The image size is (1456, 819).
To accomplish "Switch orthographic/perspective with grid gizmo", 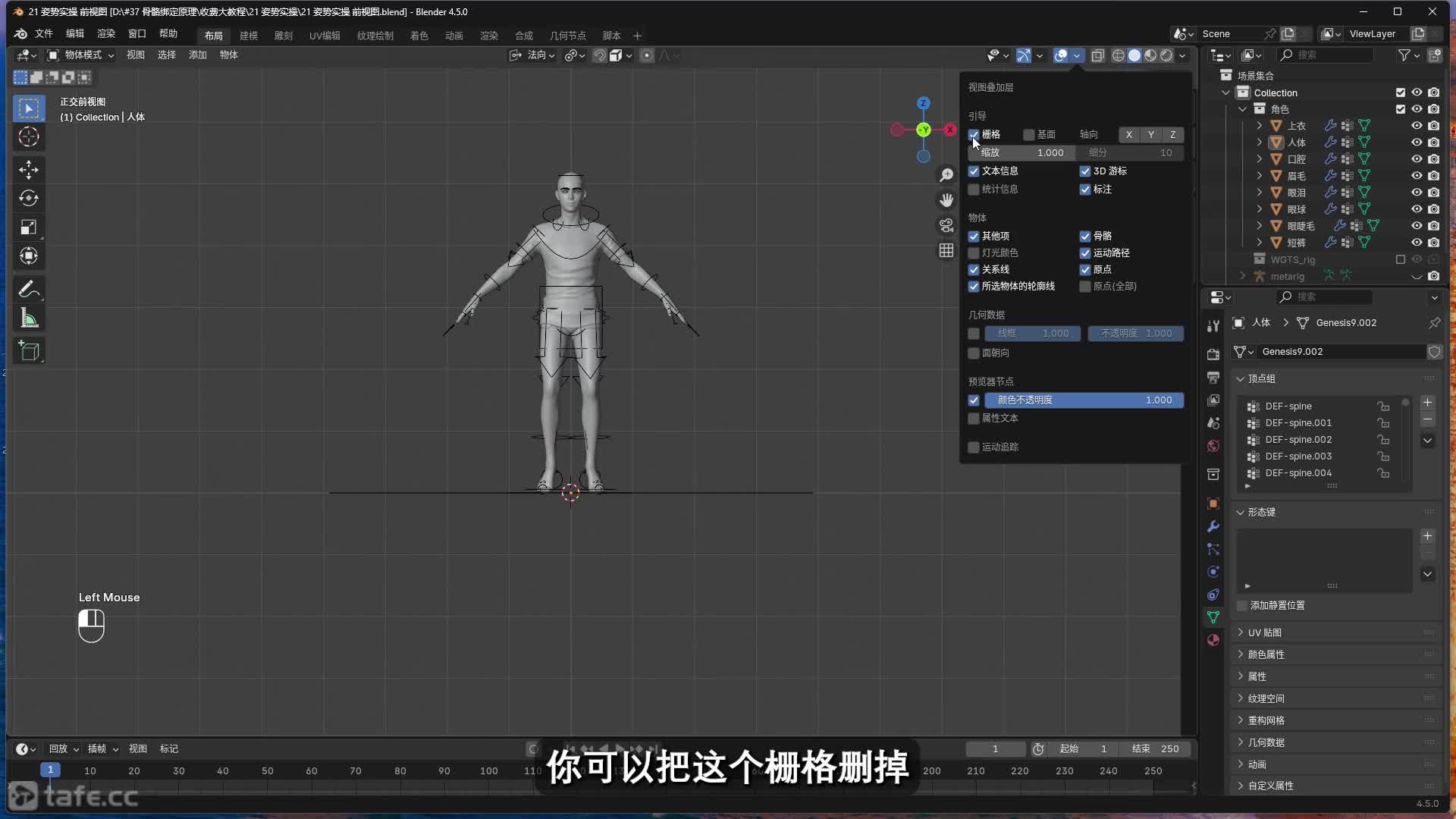I will tap(946, 250).
